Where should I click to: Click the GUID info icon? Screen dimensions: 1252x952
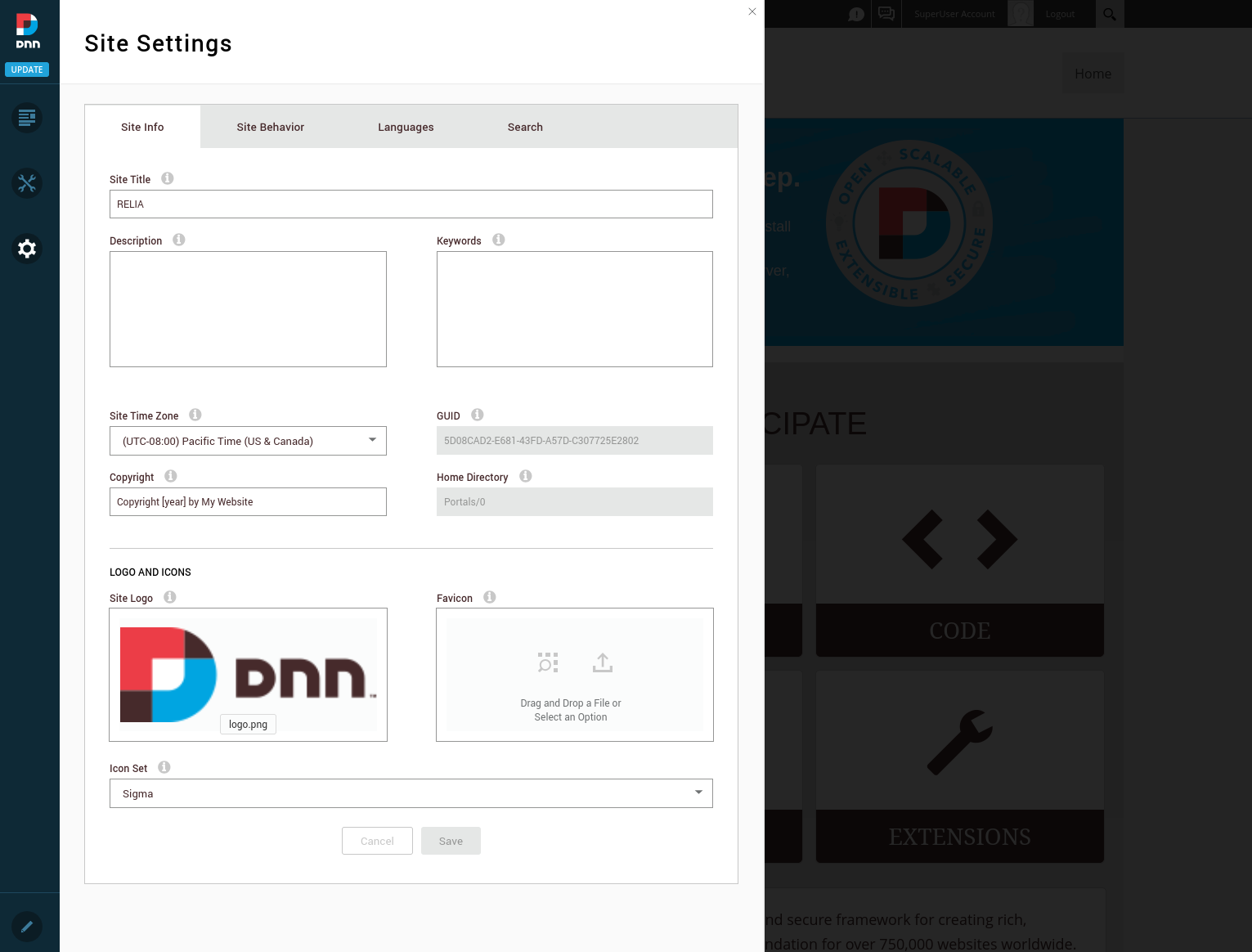478,415
